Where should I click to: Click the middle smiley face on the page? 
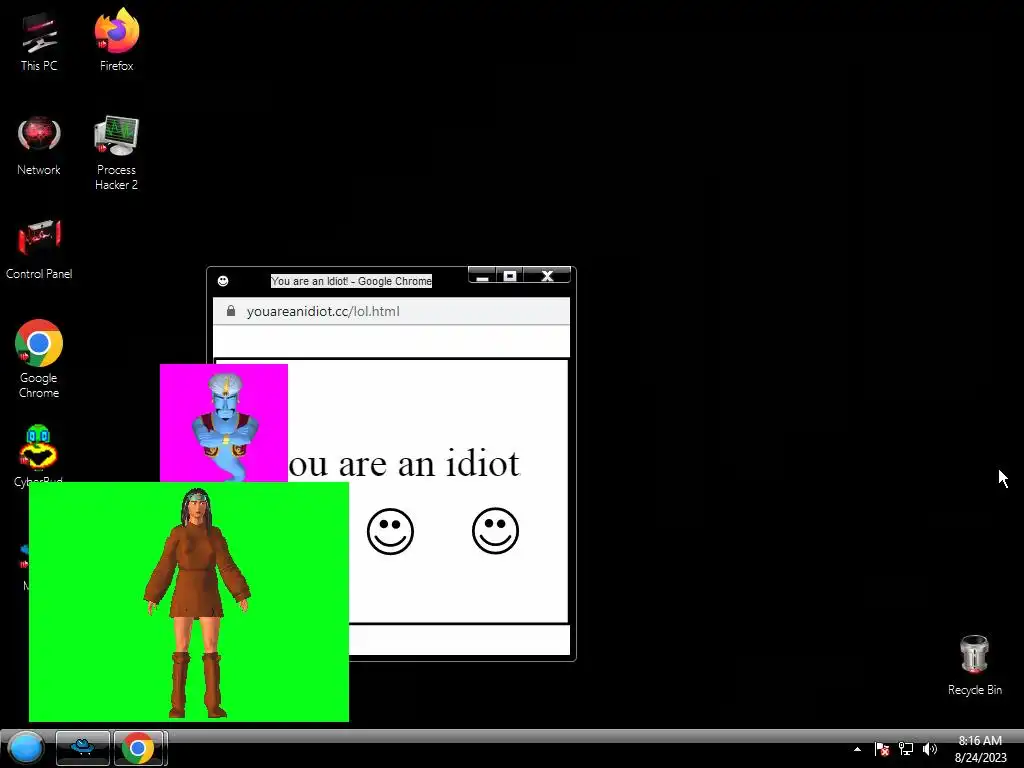pos(390,531)
